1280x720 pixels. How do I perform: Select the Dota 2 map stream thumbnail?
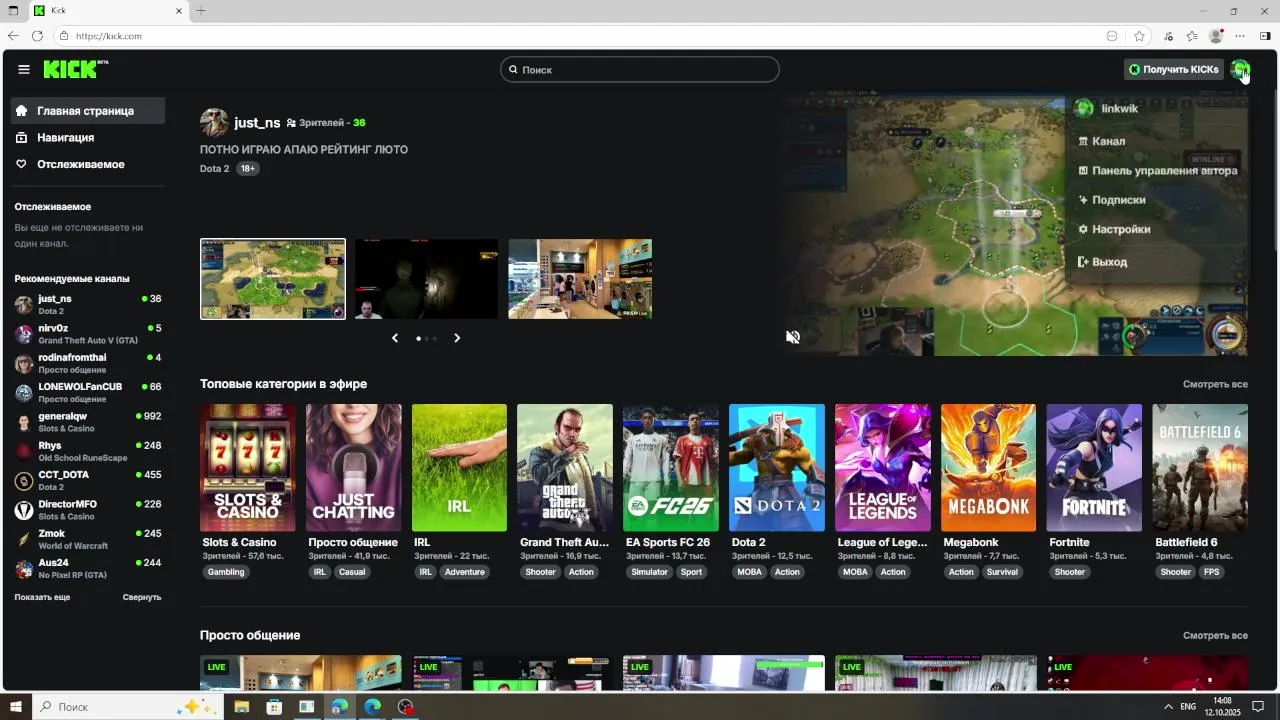point(273,279)
